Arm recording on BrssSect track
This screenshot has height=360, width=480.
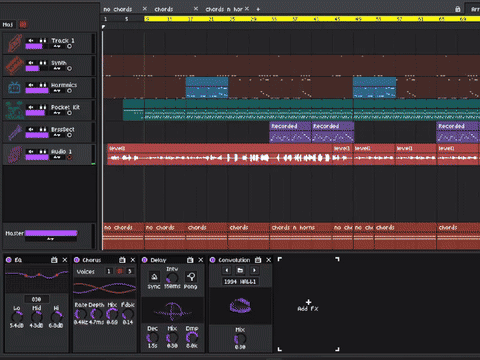[x=69, y=135]
